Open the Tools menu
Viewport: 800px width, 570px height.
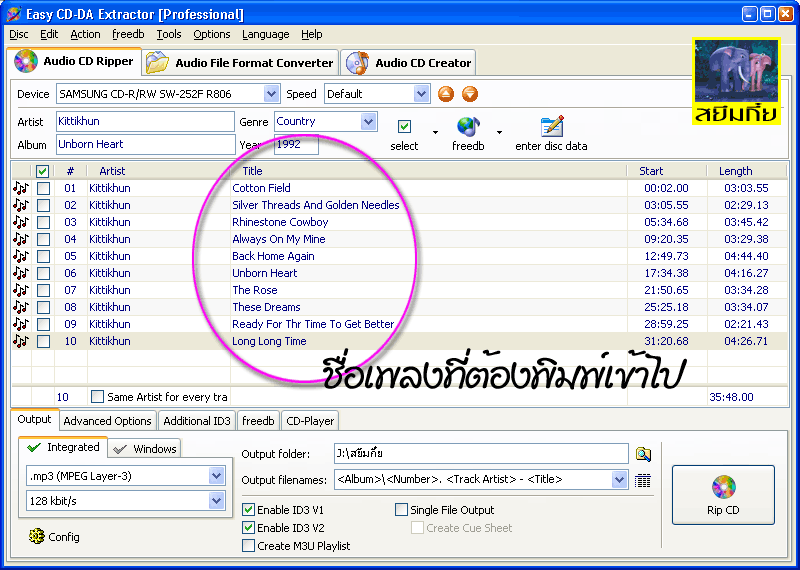pyautogui.click(x=169, y=34)
